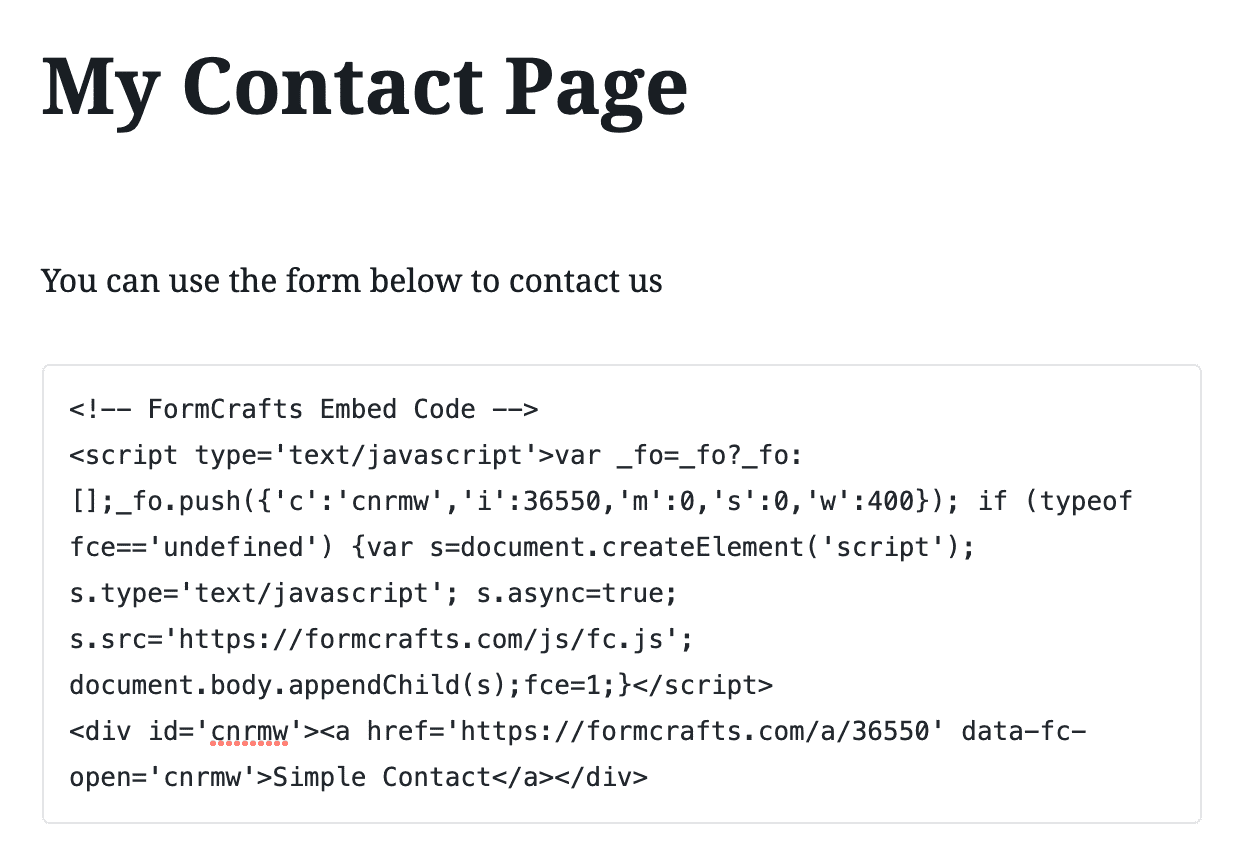1244x864 pixels.
Task: Click the 'data-fc-' attribute text
Action: pos(1023,731)
